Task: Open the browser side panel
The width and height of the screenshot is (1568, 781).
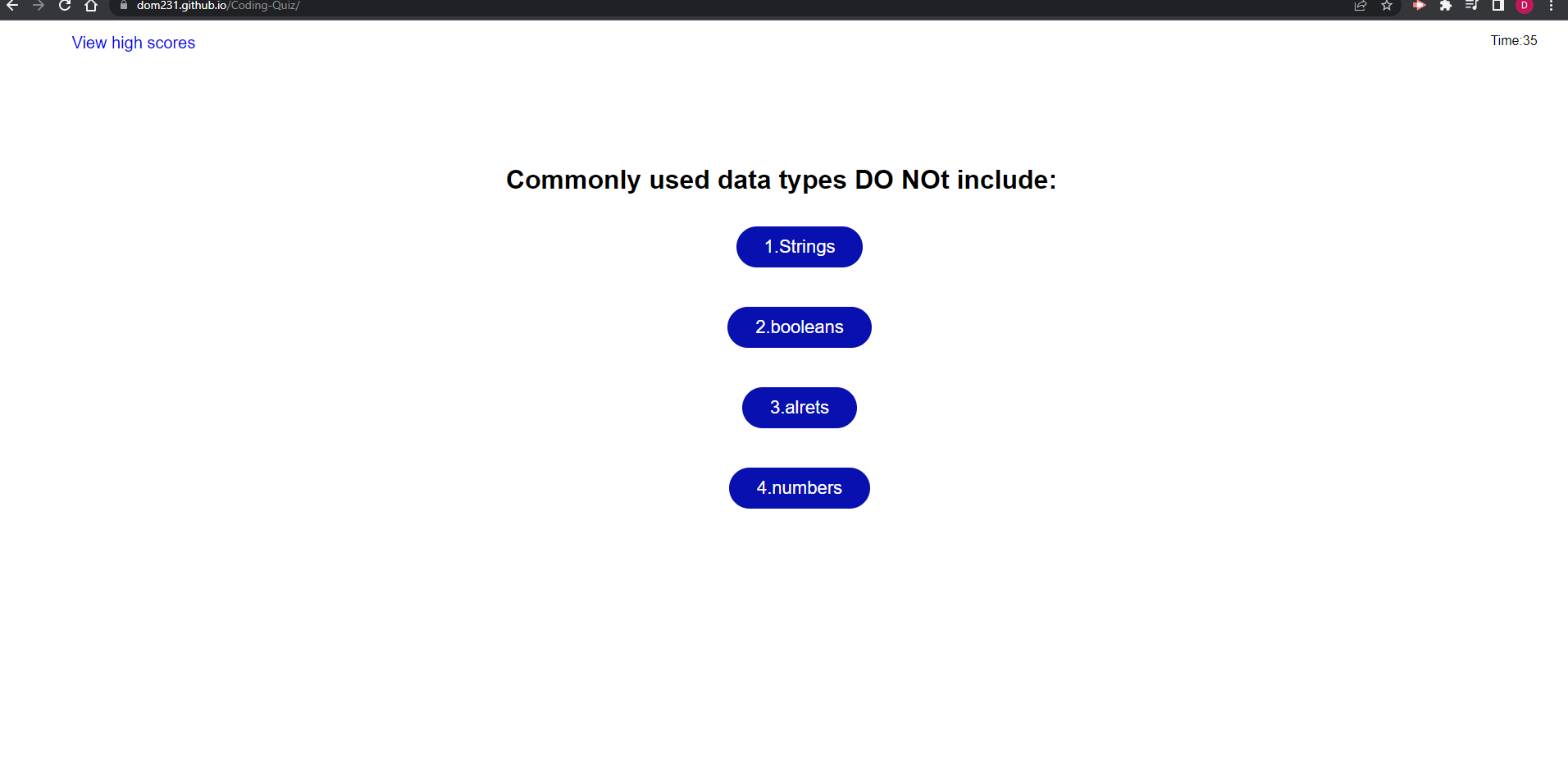Action: 1497,7
